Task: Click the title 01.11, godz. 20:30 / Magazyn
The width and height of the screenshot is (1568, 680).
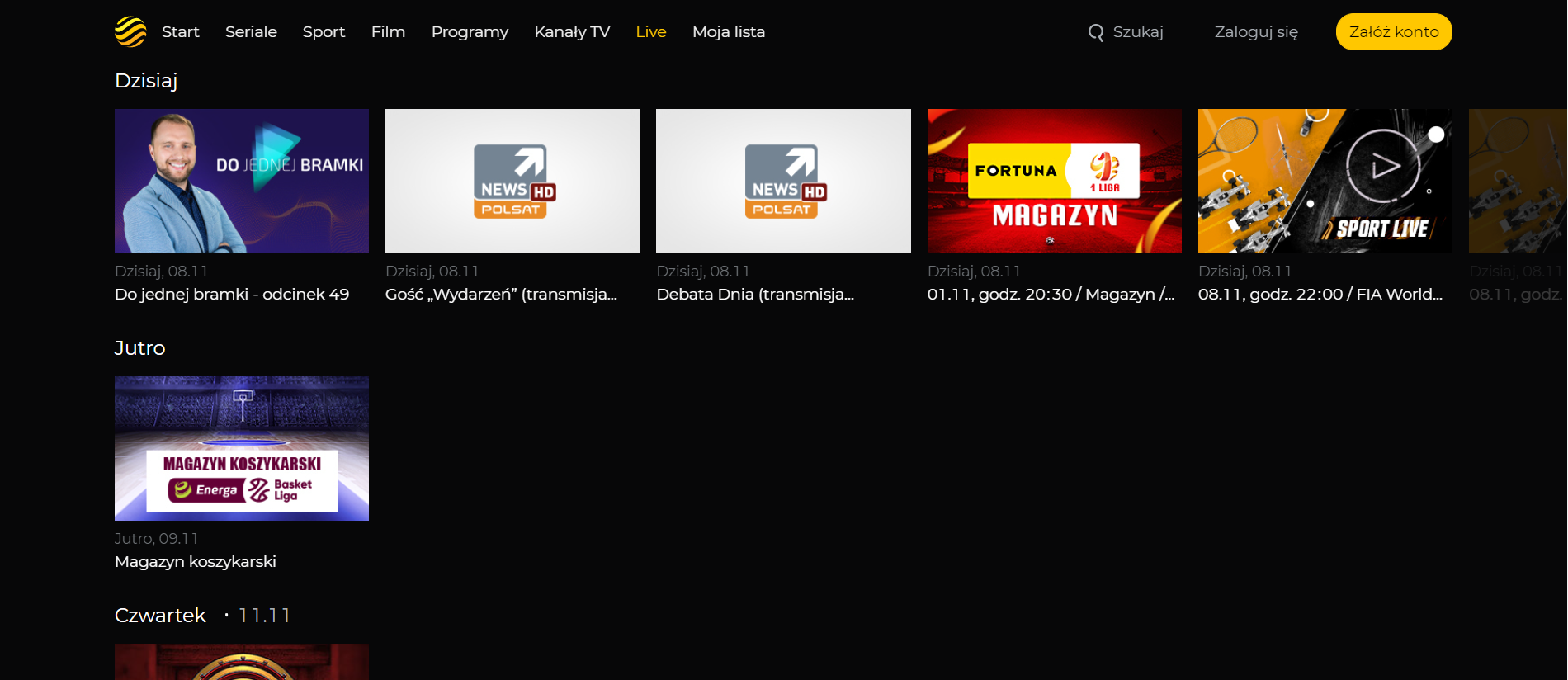Action: tap(1051, 295)
